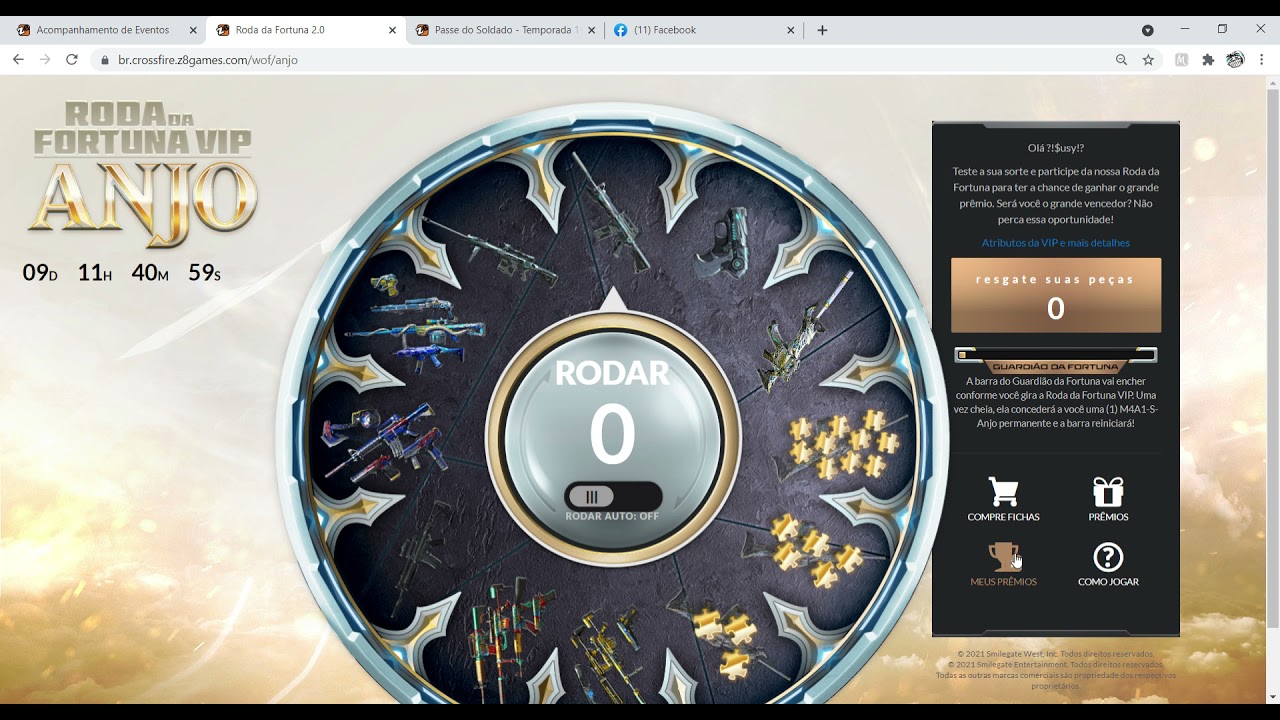Open the Chrome profile avatar
Screen dimensions: 1280x720
pyautogui.click(x=1235, y=60)
